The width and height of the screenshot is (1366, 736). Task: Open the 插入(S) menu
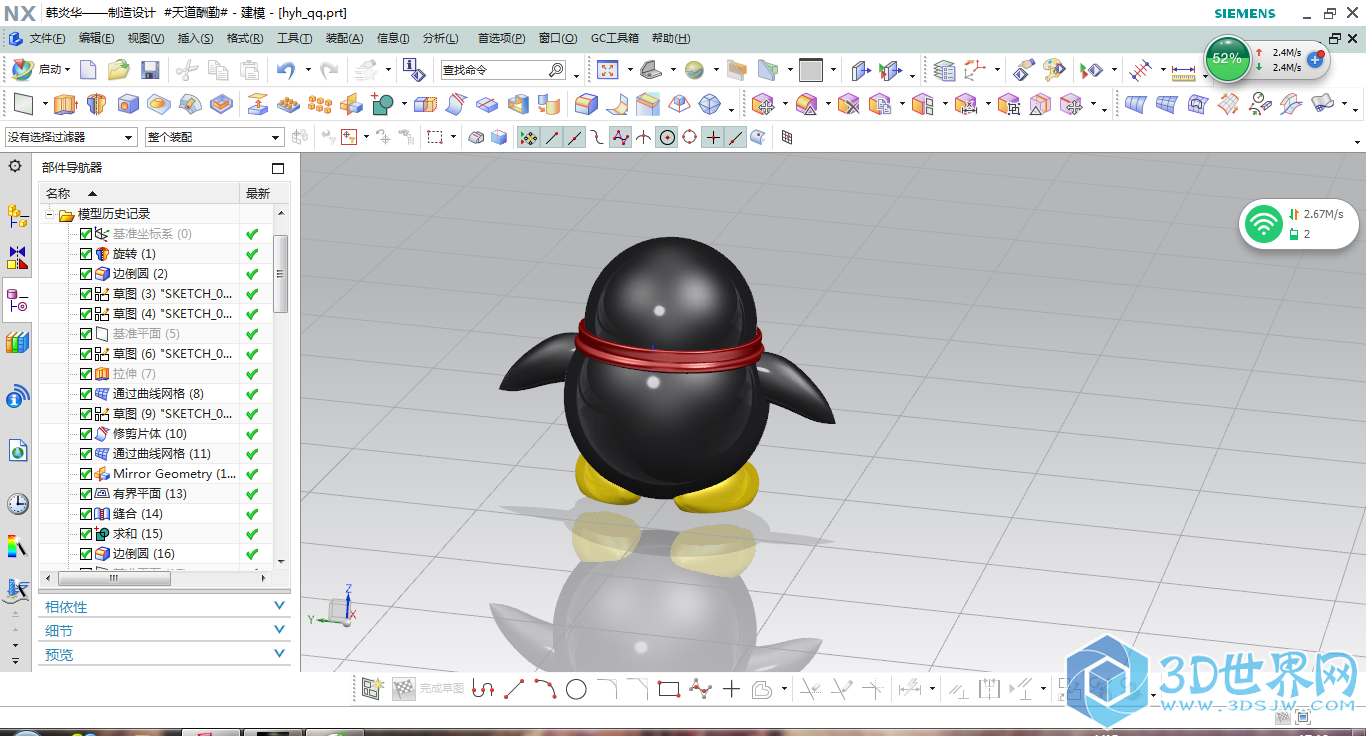point(195,38)
